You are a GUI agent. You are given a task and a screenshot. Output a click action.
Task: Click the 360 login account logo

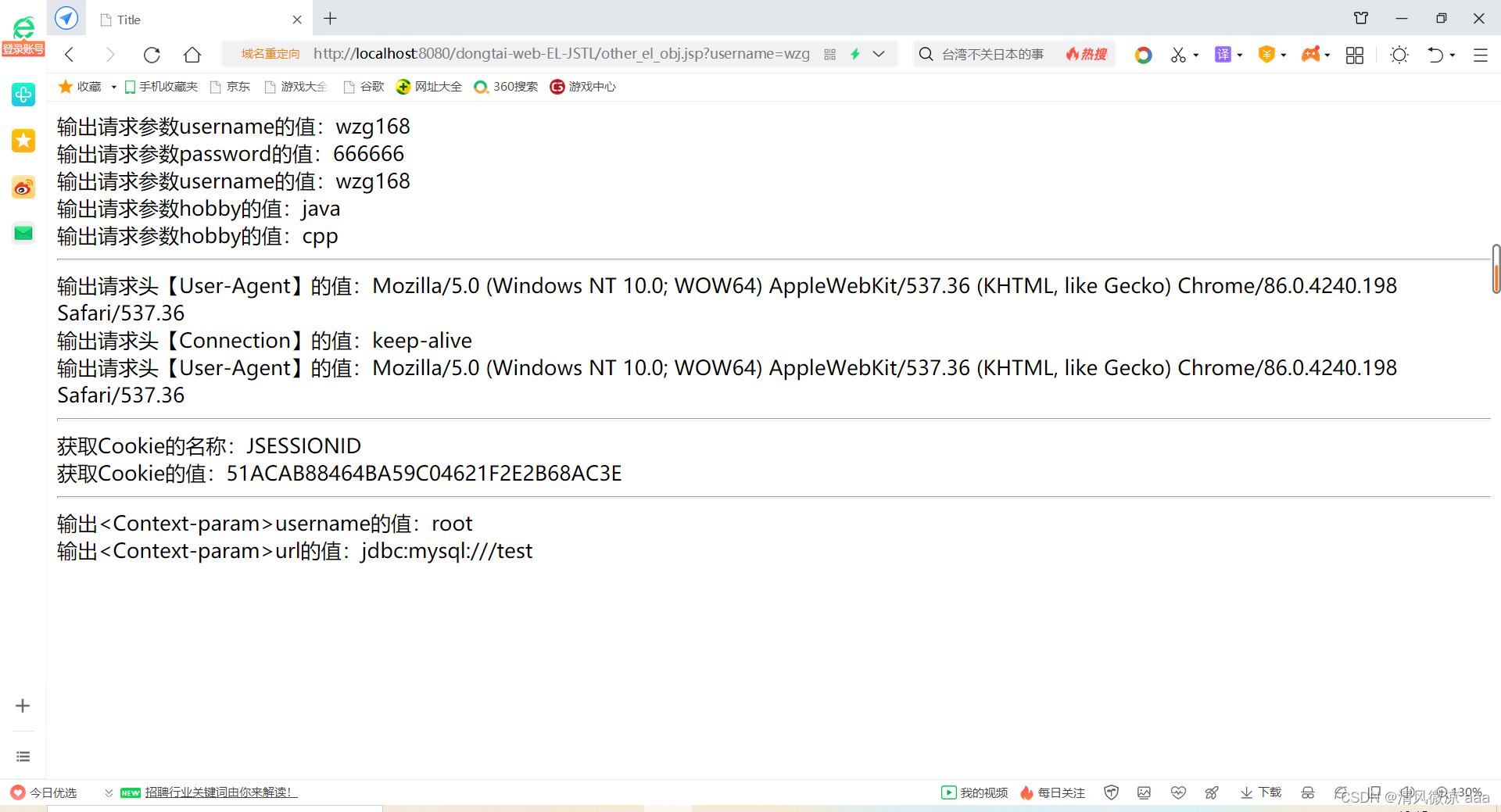click(23, 36)
